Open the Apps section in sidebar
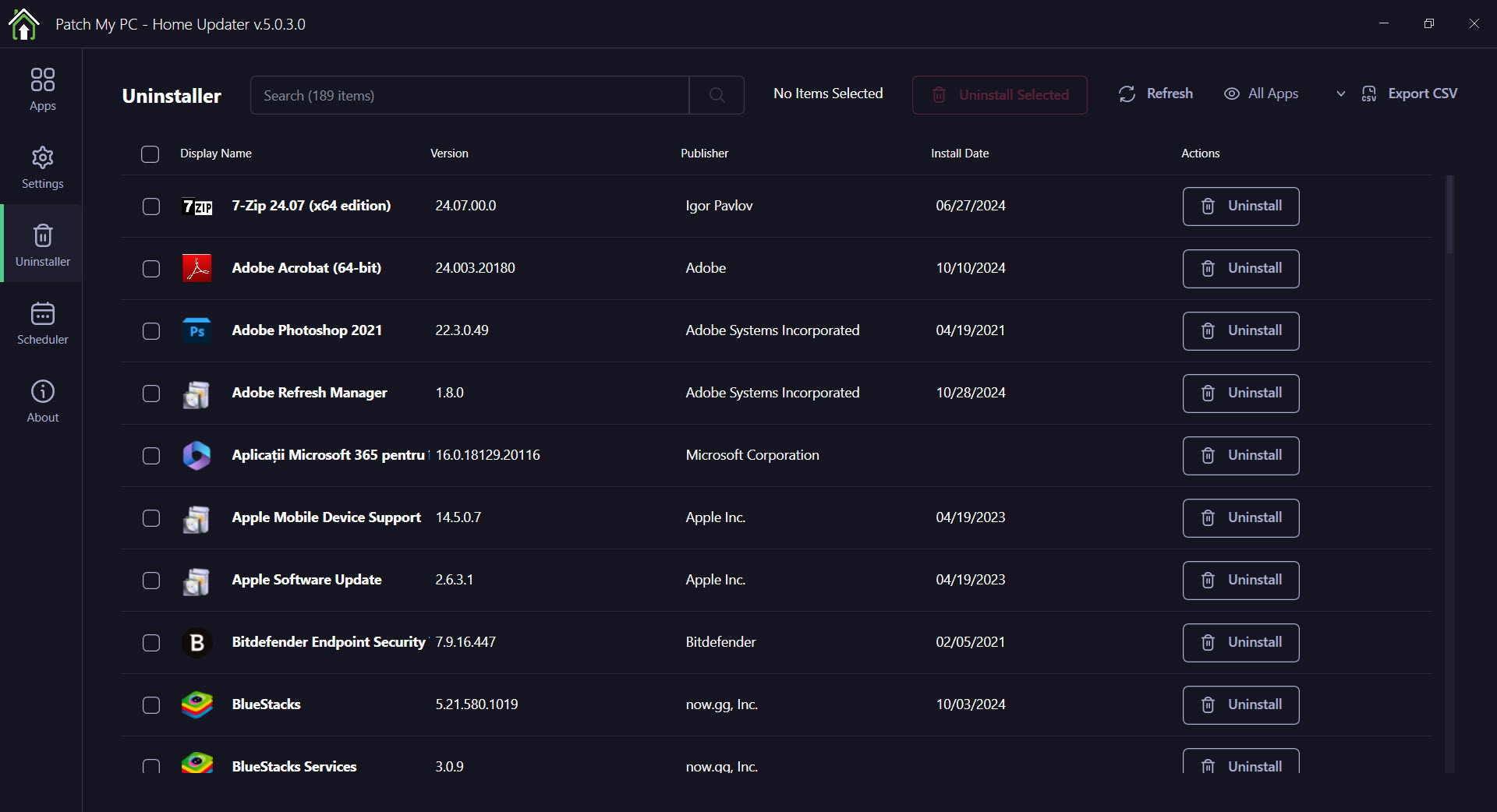This screenshot has height=812, width=1497. 42,89
